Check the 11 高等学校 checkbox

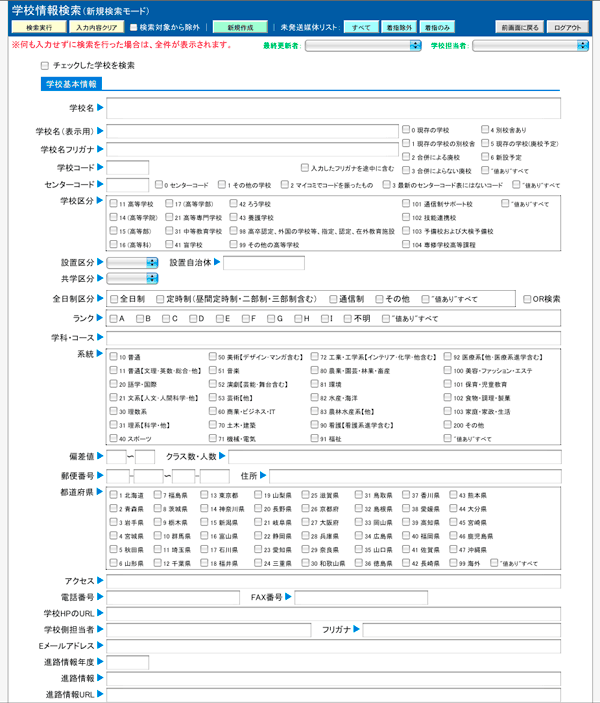(x=113, y=204)
